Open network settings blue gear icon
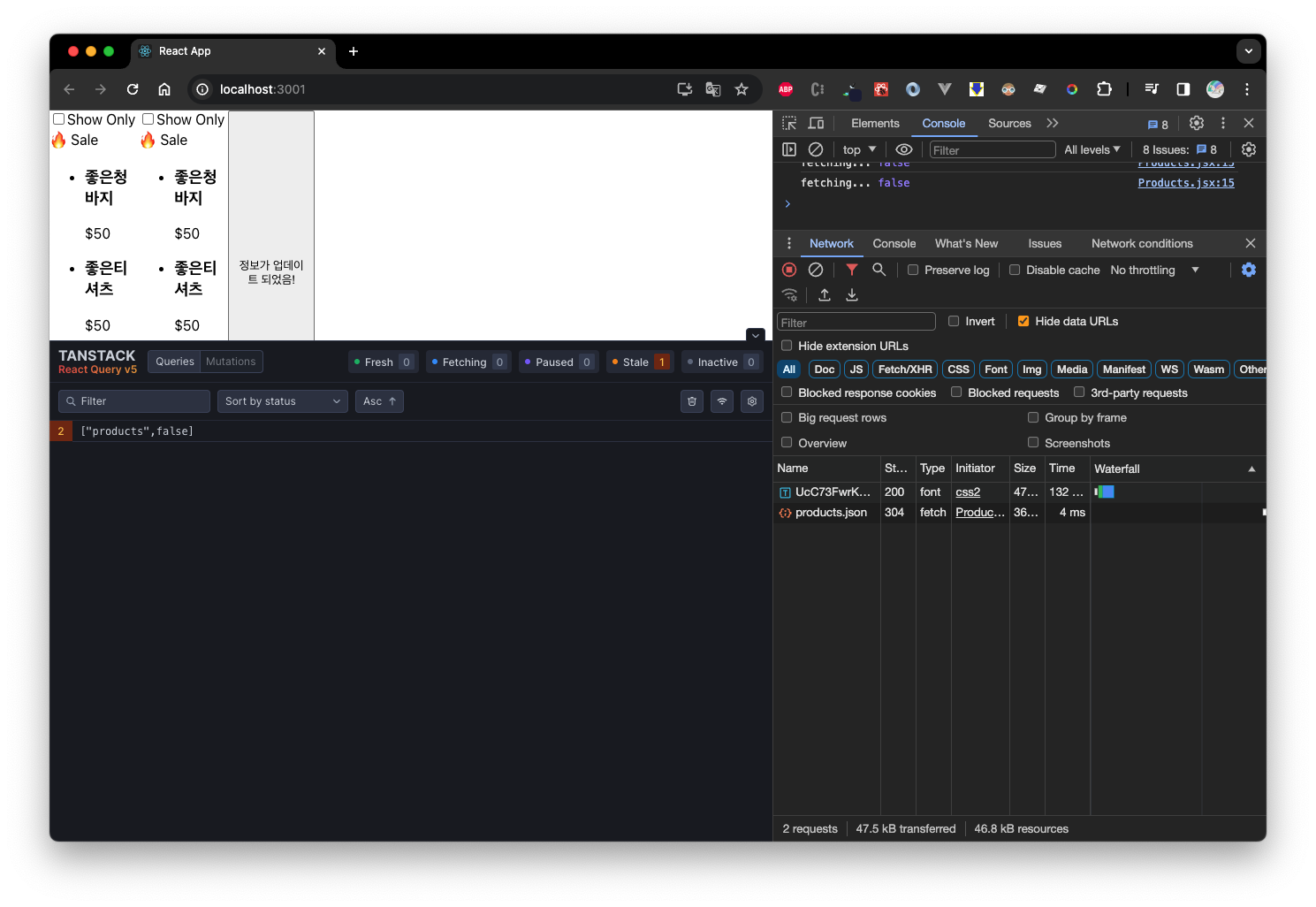The image size is (1316, 907). pyautogui.click(x=1249, y=270)
